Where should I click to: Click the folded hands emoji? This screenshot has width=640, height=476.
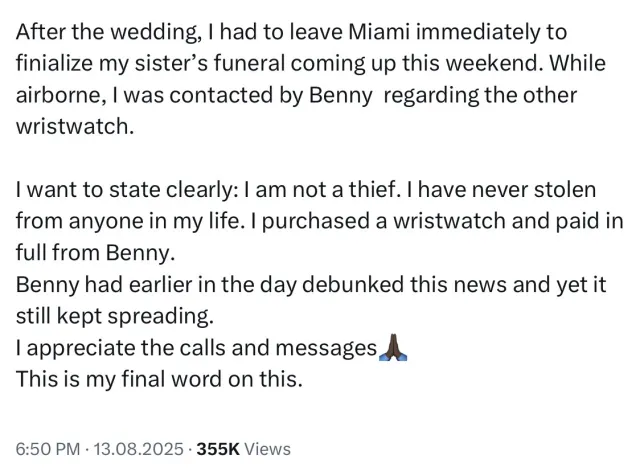(393, 348)
